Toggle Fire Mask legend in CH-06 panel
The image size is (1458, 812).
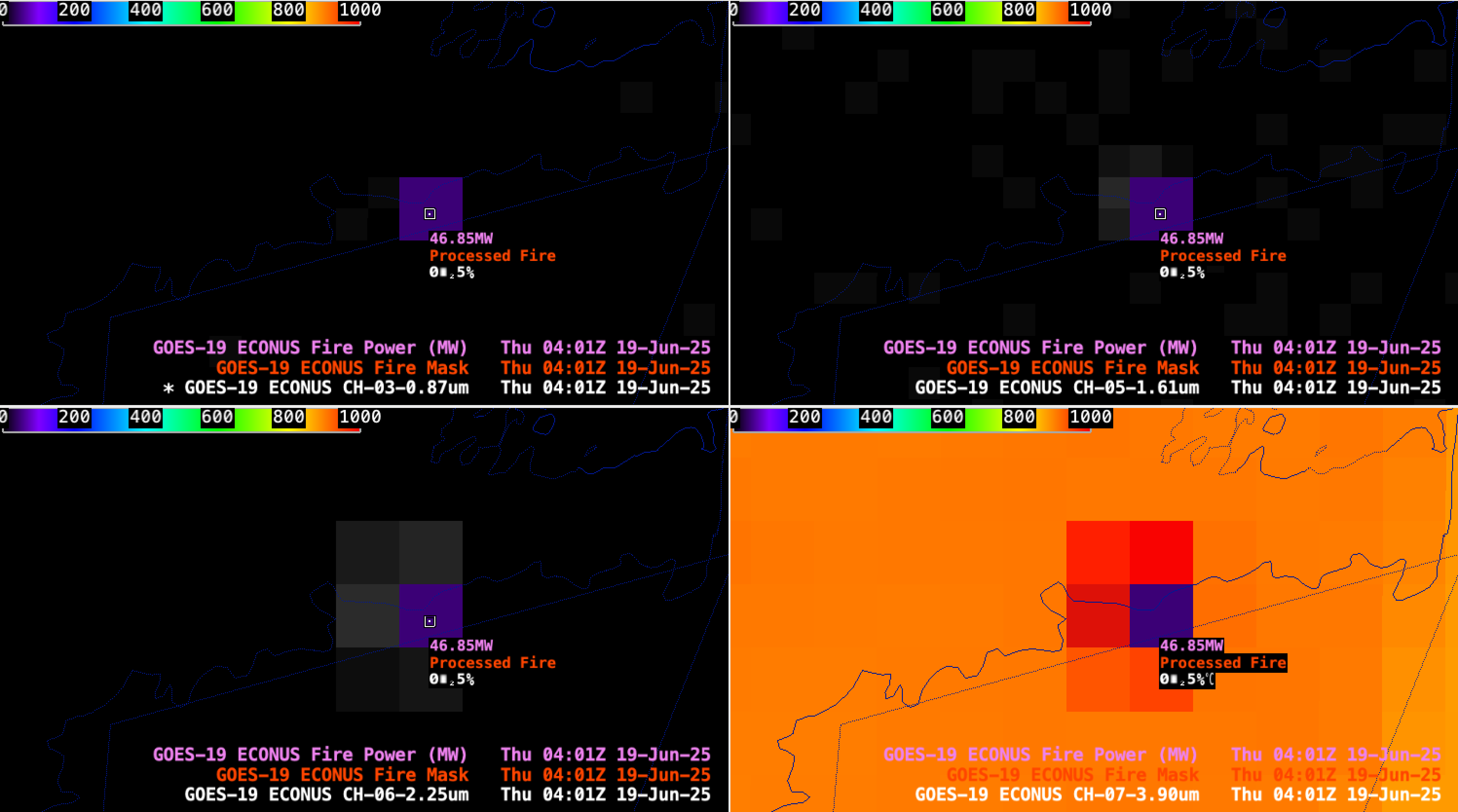click(x=342, y=775)
